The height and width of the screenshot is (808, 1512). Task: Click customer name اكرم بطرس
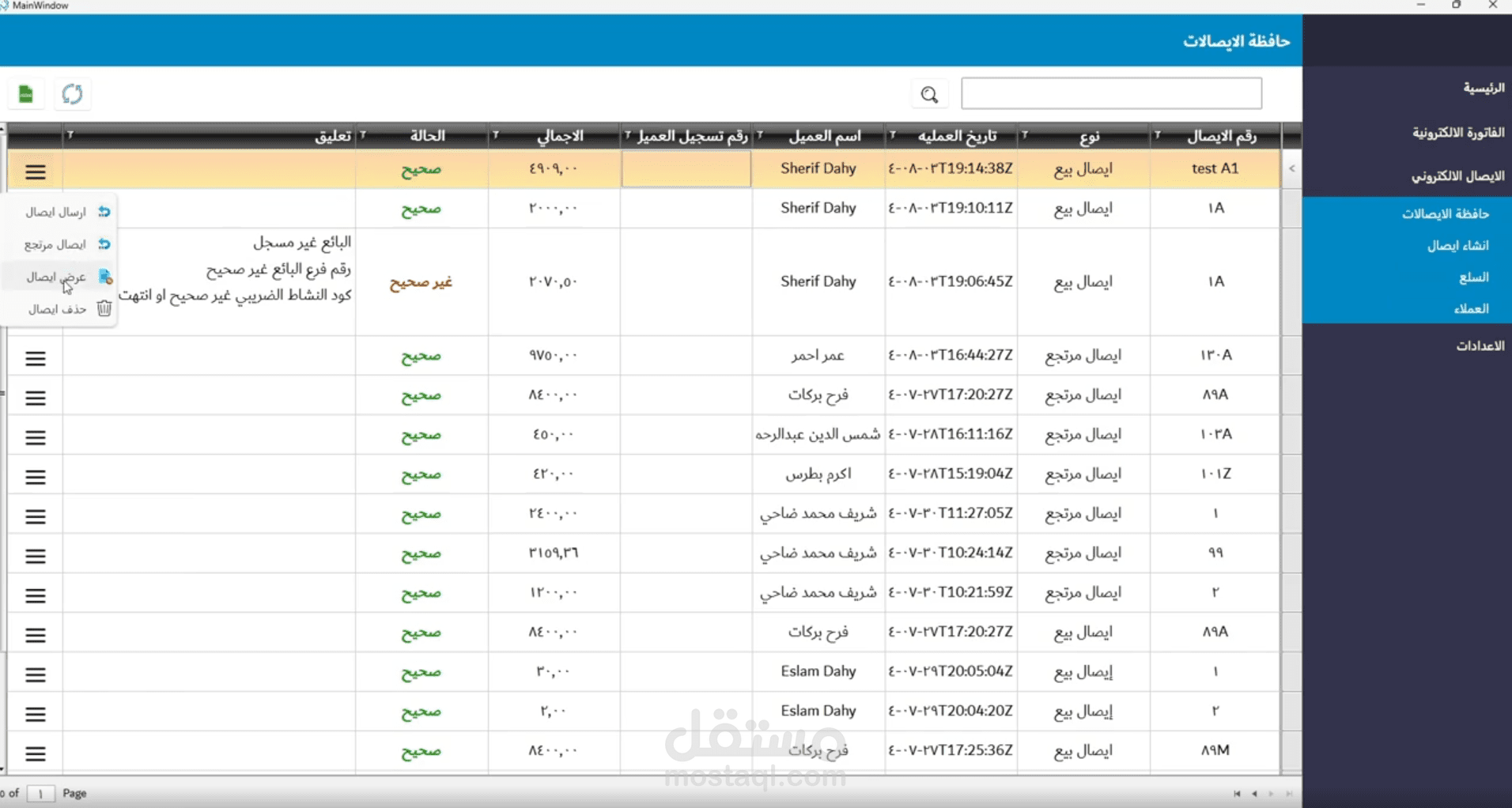pos(818,474)
